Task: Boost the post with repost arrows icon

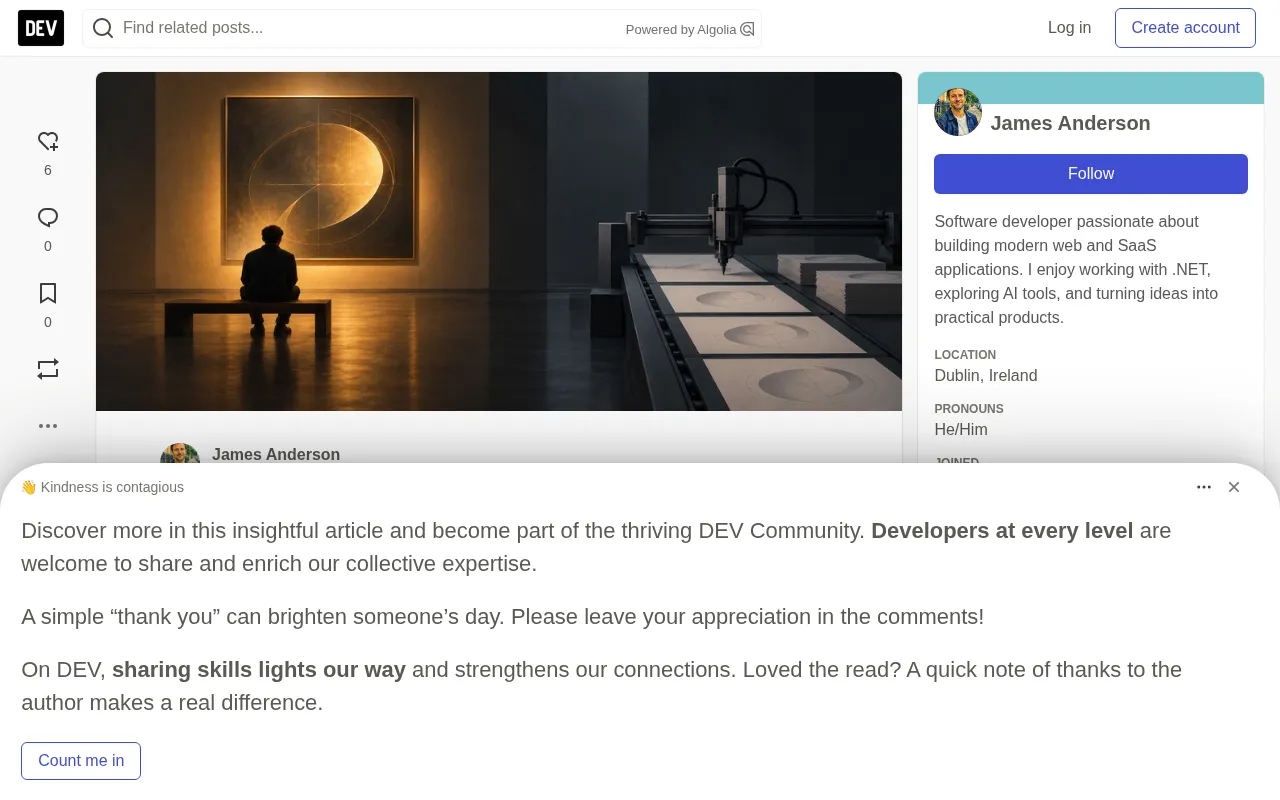Action: (x=48, y=369)
